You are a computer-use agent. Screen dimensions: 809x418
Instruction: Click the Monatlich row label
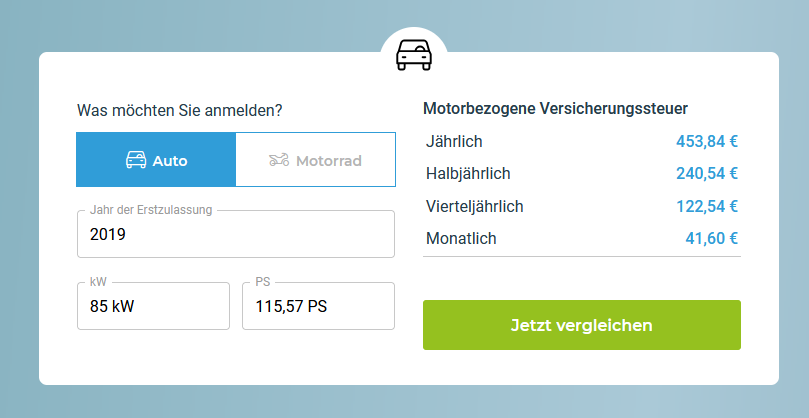coord(461,239)
